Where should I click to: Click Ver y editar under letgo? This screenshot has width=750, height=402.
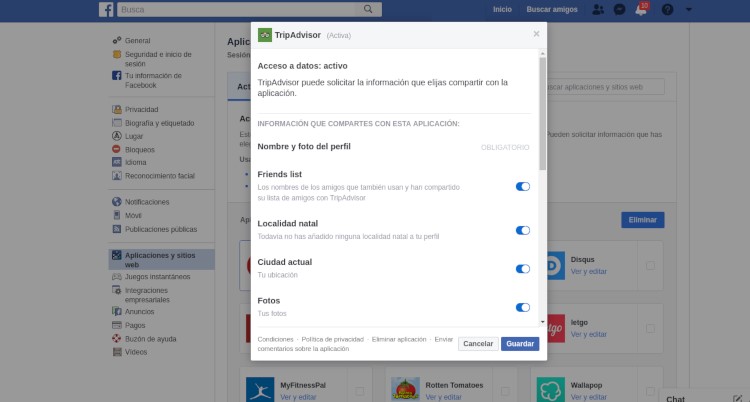588,334
